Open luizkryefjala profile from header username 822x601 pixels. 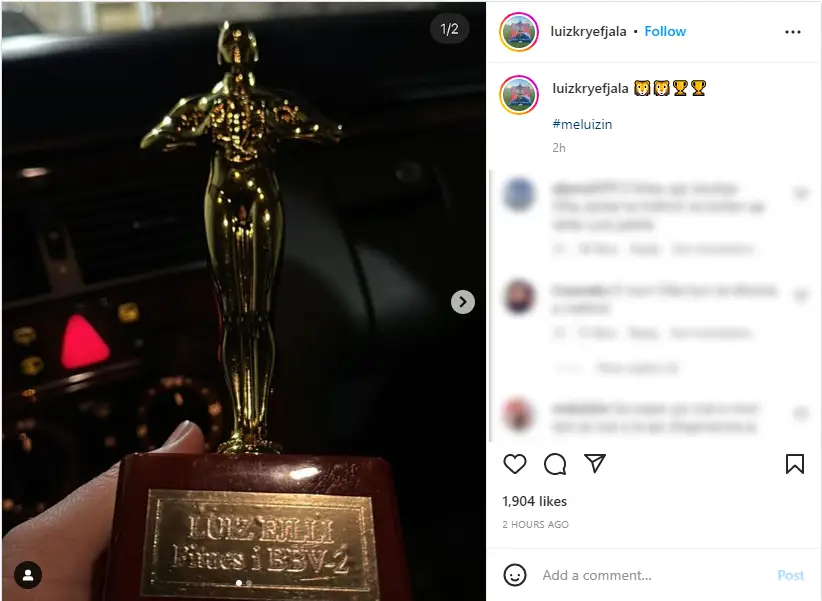click(588, 31)
